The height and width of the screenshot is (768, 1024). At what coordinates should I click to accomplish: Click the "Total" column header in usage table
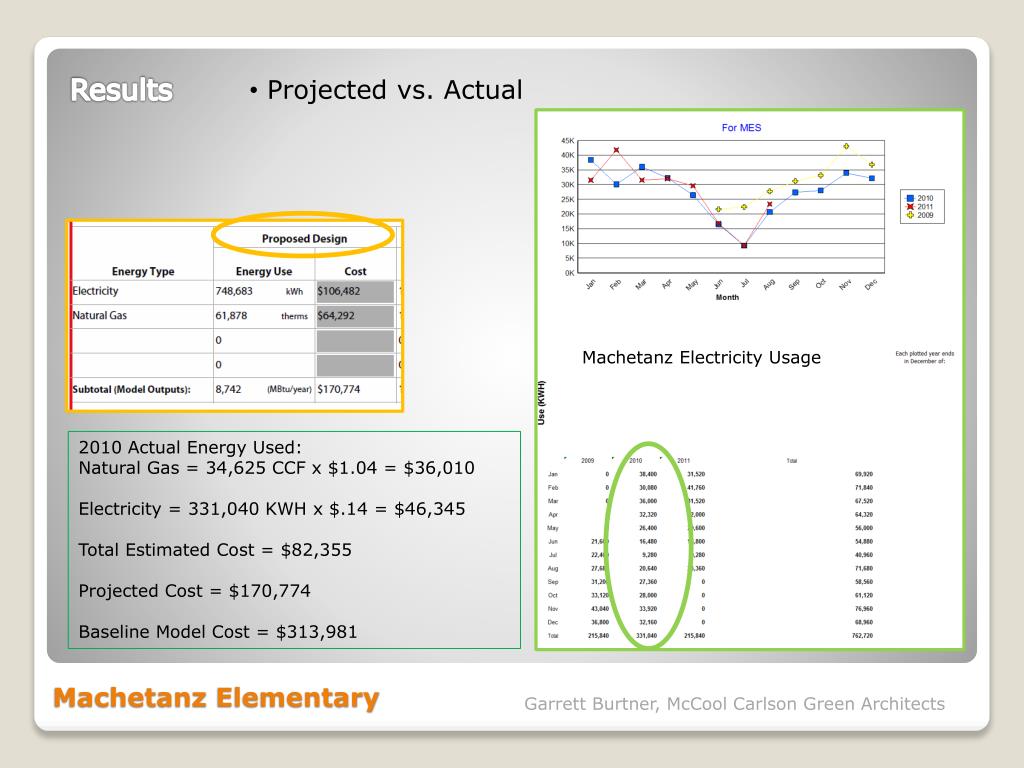[792, 461]
